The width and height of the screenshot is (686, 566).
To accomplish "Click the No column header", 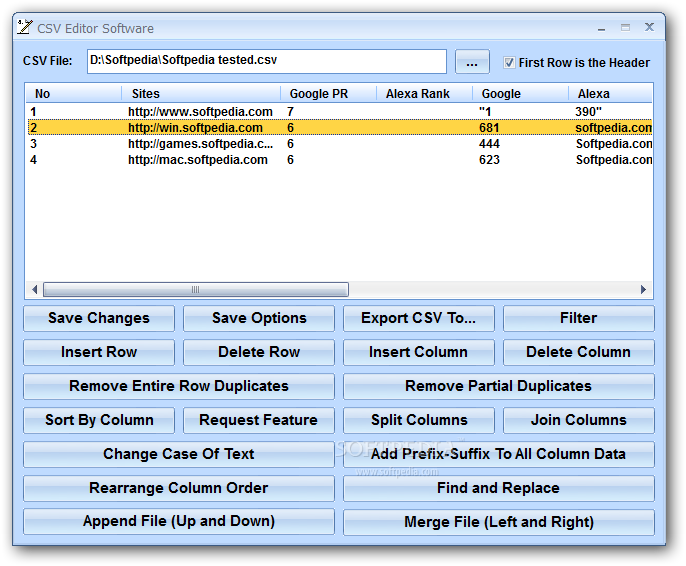I will point(74,94).
